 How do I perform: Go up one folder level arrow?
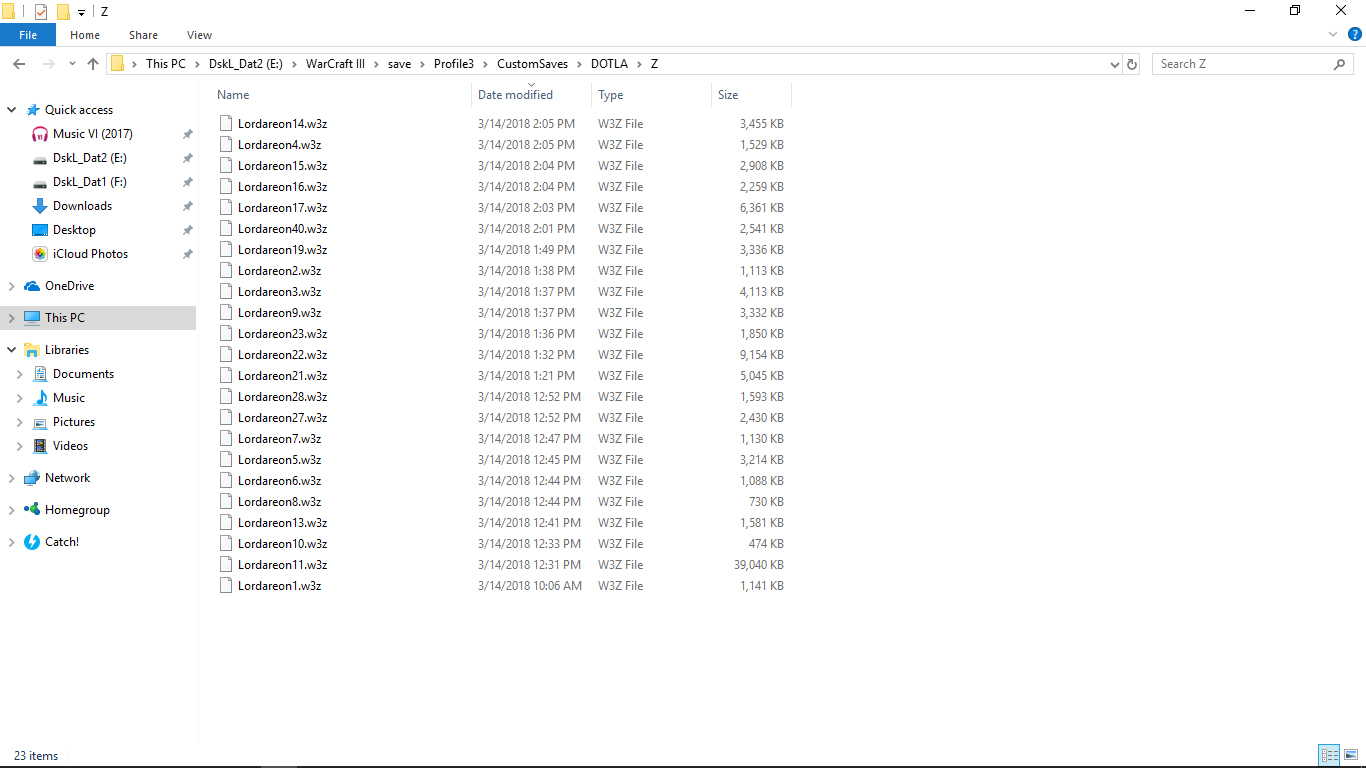93,64
